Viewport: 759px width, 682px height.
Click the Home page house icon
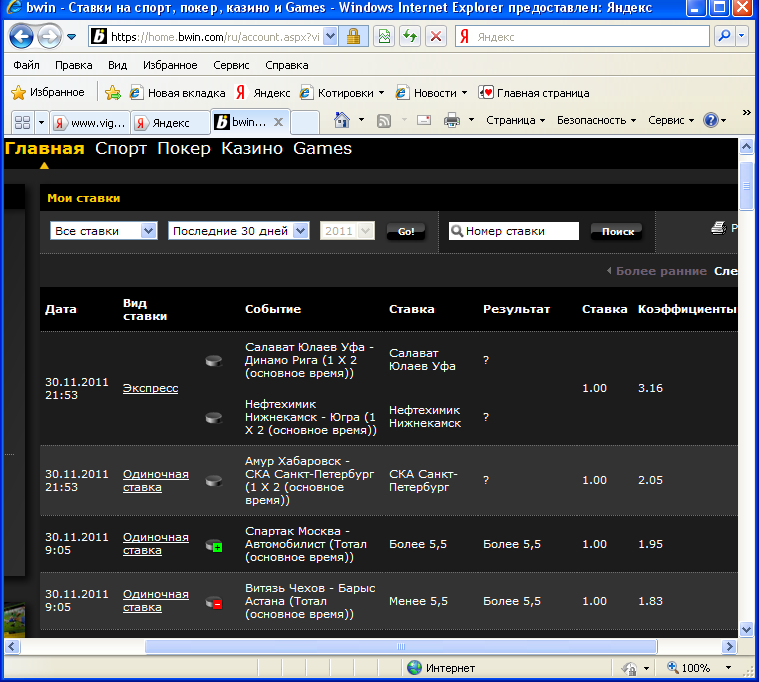(342, 120)
